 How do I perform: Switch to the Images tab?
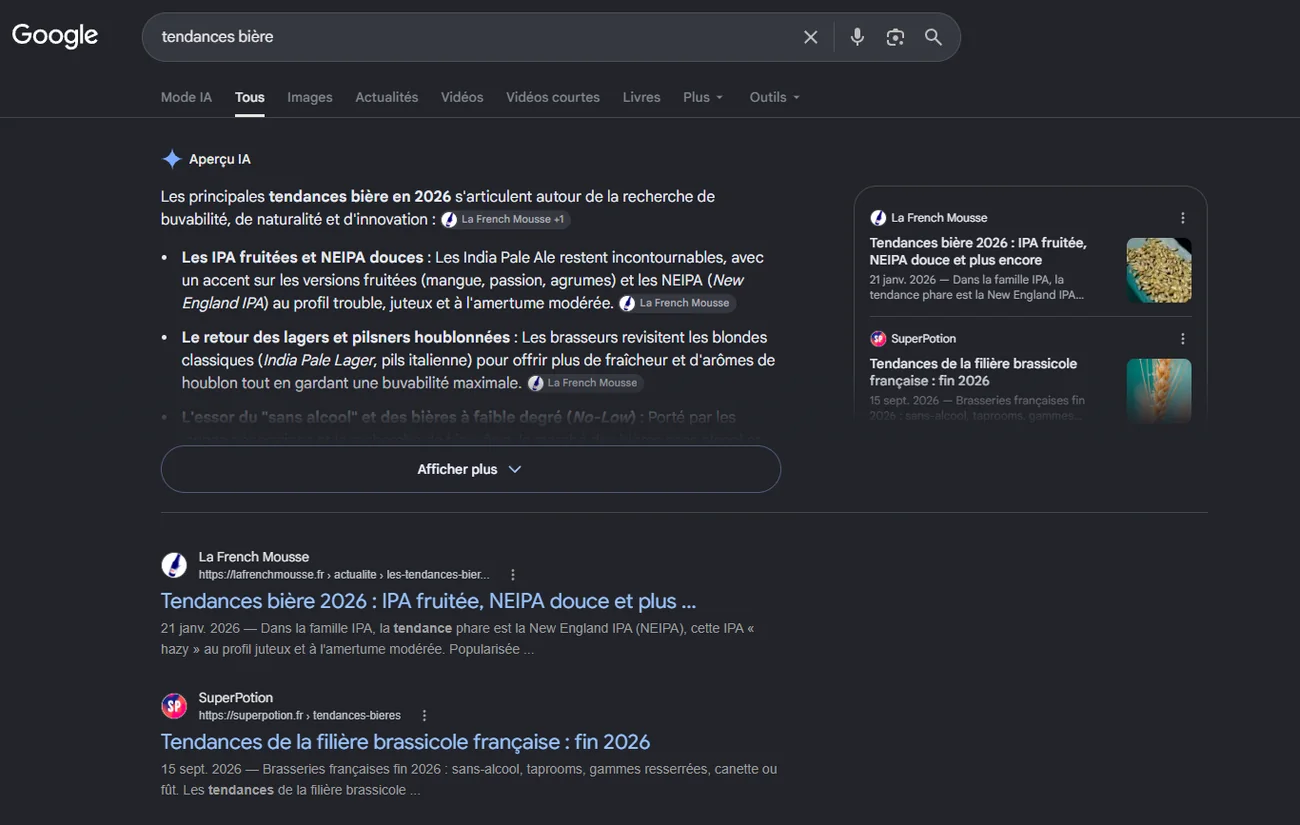point(310,97)
